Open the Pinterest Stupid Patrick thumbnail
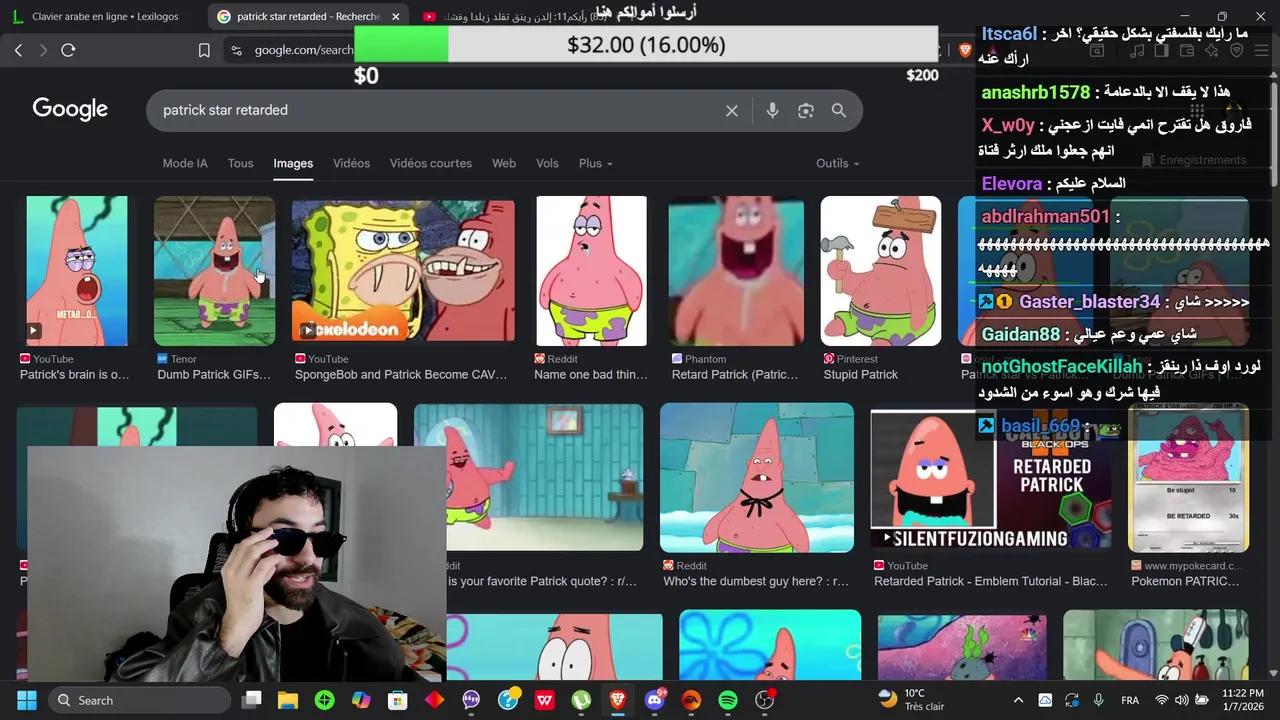 click(x=881, y=271)
